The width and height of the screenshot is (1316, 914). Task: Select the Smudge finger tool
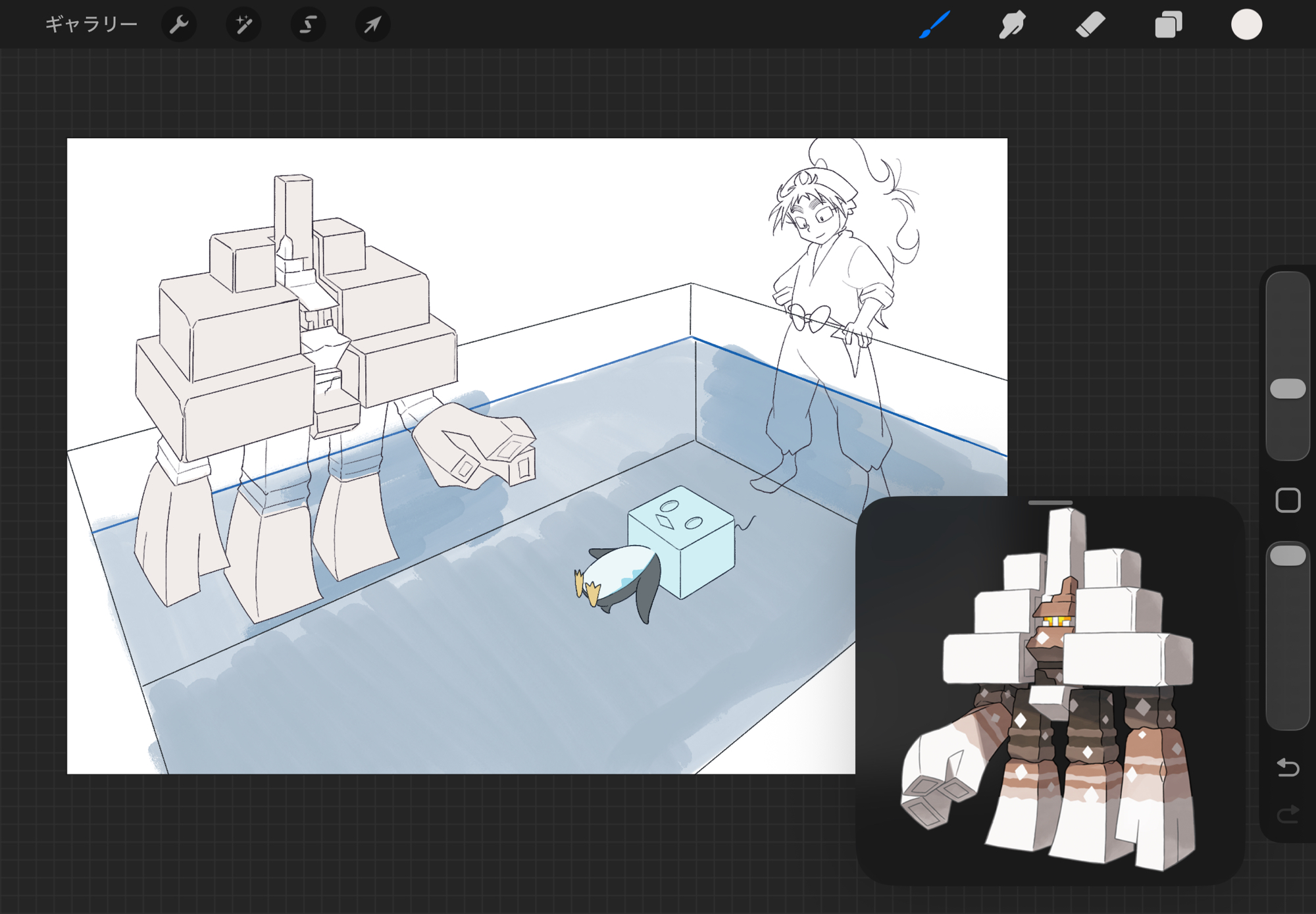[1012, 25]
